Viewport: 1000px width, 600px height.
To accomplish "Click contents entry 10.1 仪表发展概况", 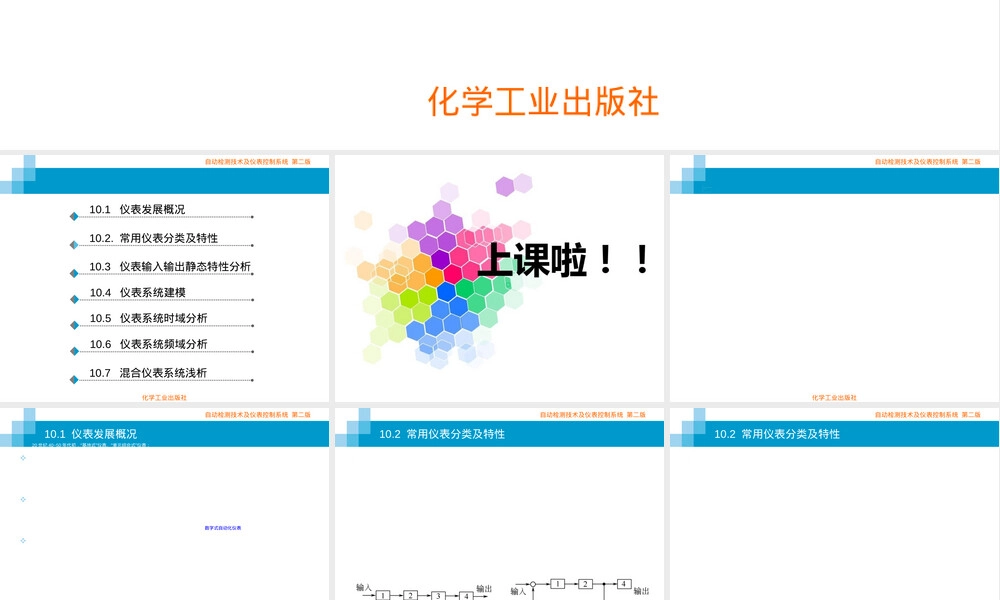I will (137, 209).
